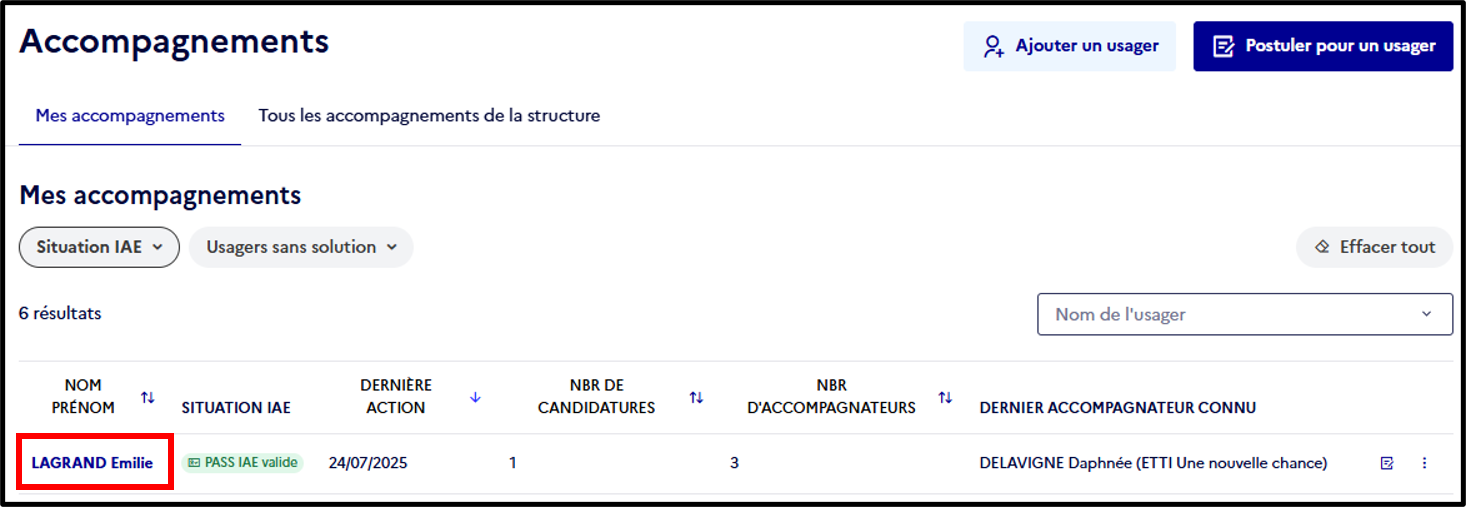Click the Nom de l'usager chevron arrow
Viewport: 1466px width, 507px height.
pos(1426,314)
